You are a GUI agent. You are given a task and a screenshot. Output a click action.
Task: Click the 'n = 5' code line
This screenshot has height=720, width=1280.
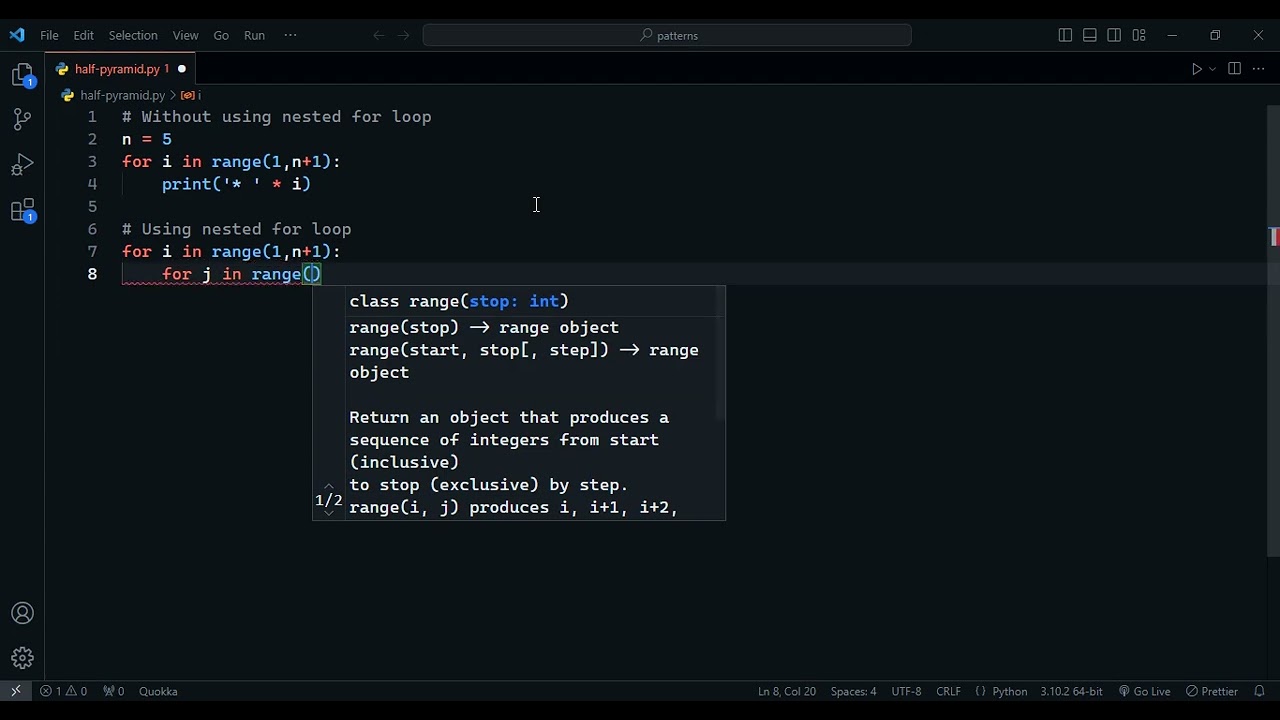click(146, 139)
